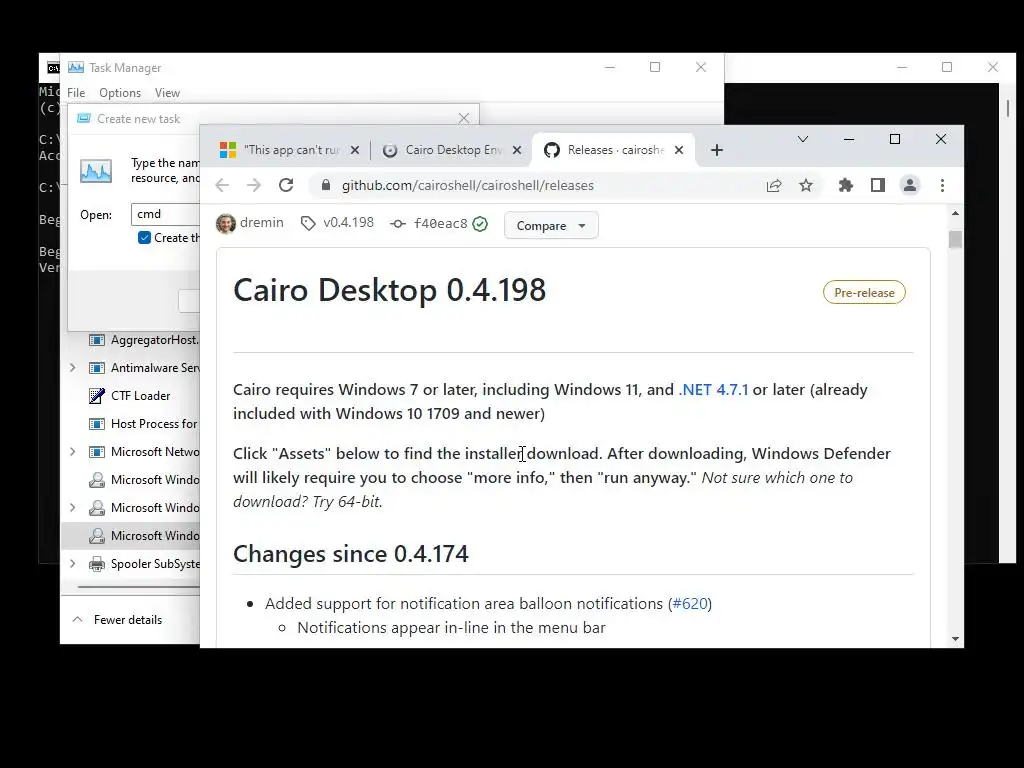The width and height of the screenshot is (1024, 768).
Task: Click the browser back arrow
Action: (x=222, y=185)
